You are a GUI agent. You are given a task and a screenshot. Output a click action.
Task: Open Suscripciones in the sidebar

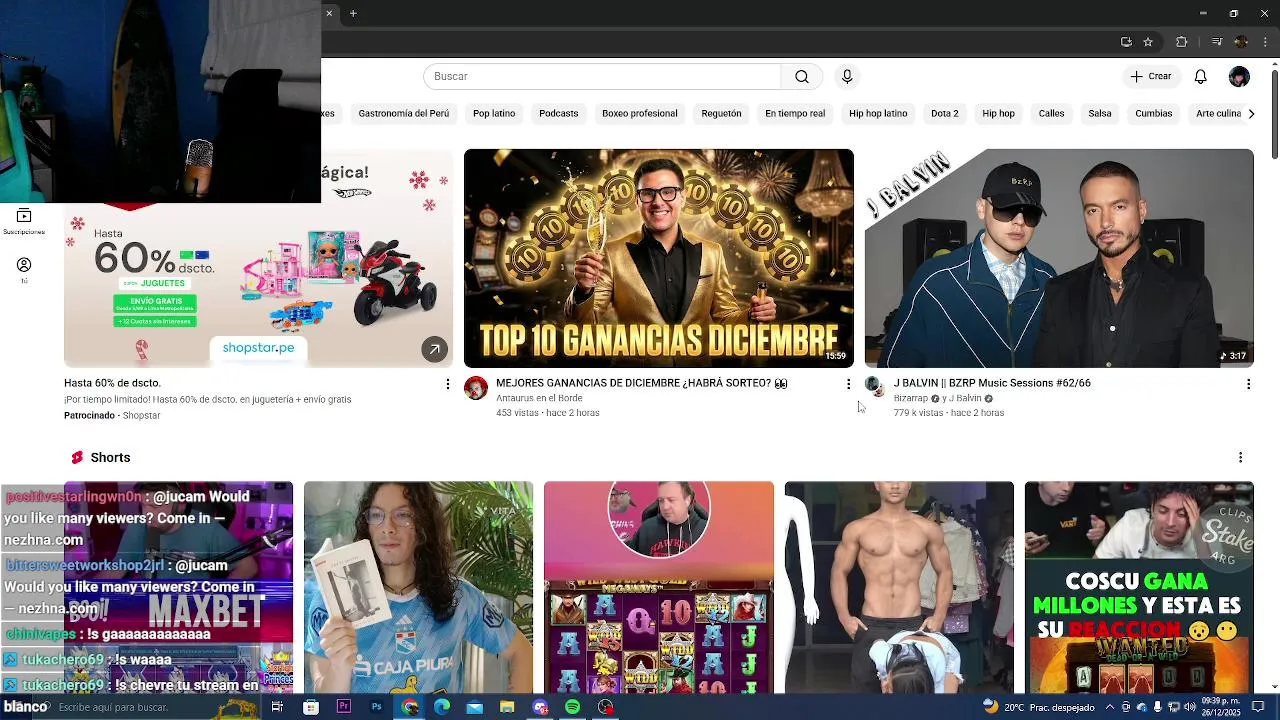point(24,222)
